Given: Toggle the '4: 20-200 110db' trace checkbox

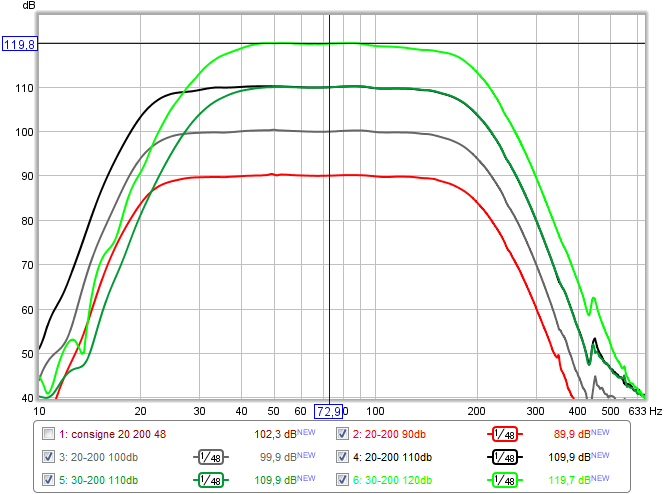Looking at the screenshot, I should point(343,457).
